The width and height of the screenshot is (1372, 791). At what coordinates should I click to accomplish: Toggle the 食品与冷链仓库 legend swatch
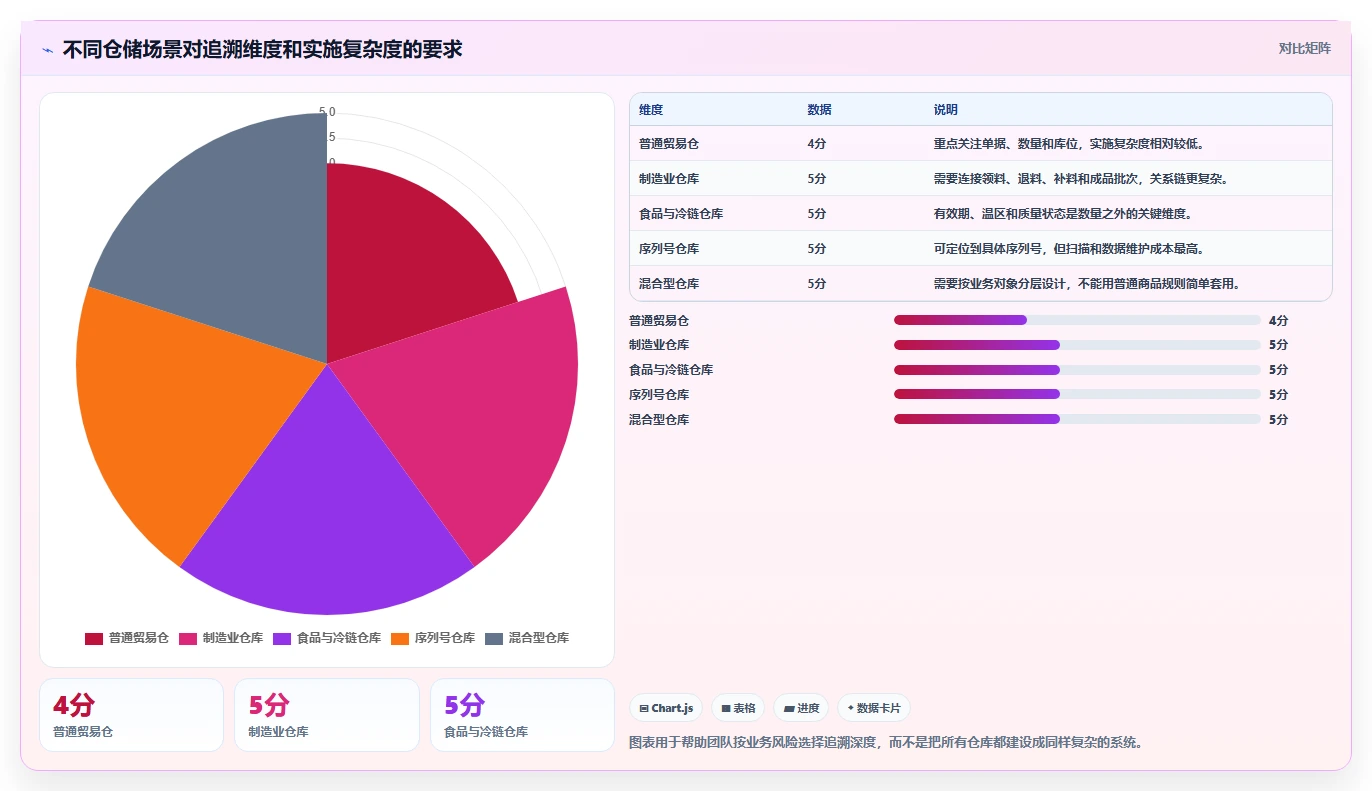(282, 638)
